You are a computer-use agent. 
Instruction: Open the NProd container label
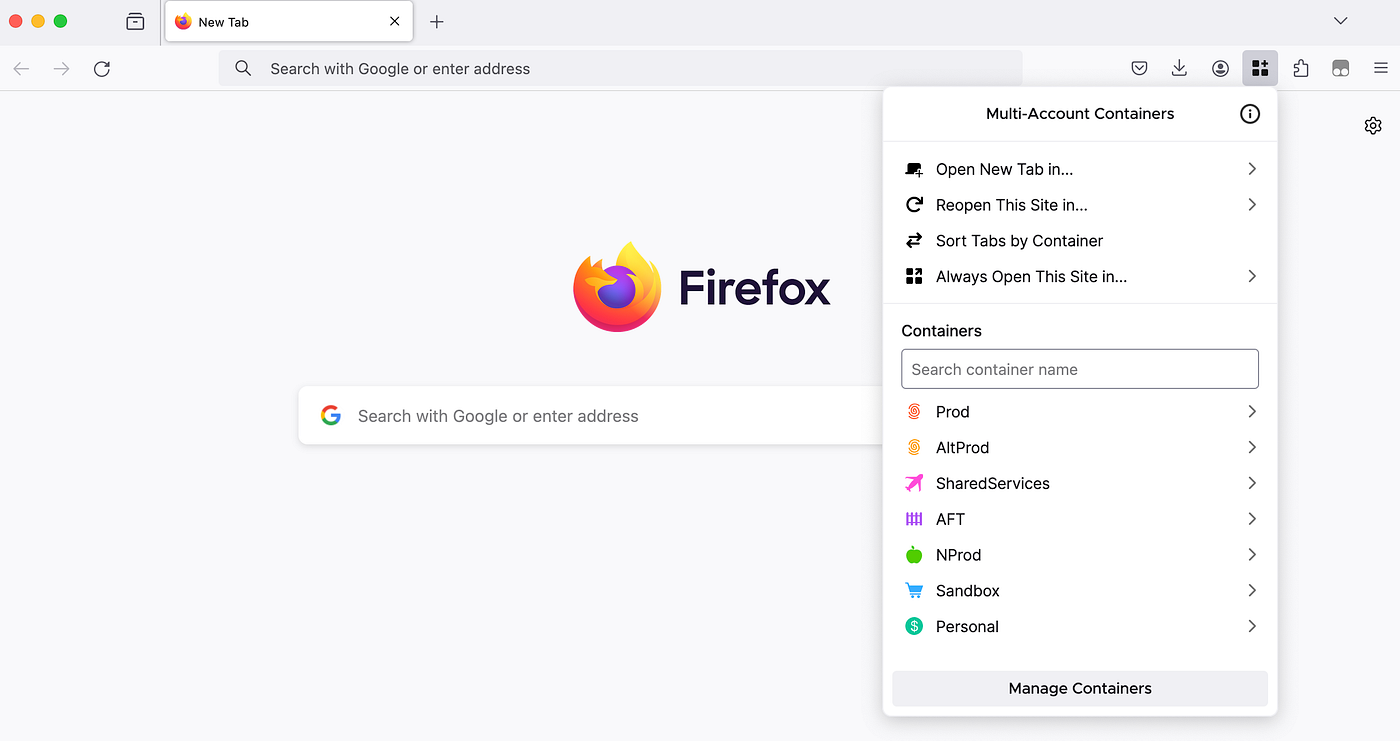(x=959, y=555)
